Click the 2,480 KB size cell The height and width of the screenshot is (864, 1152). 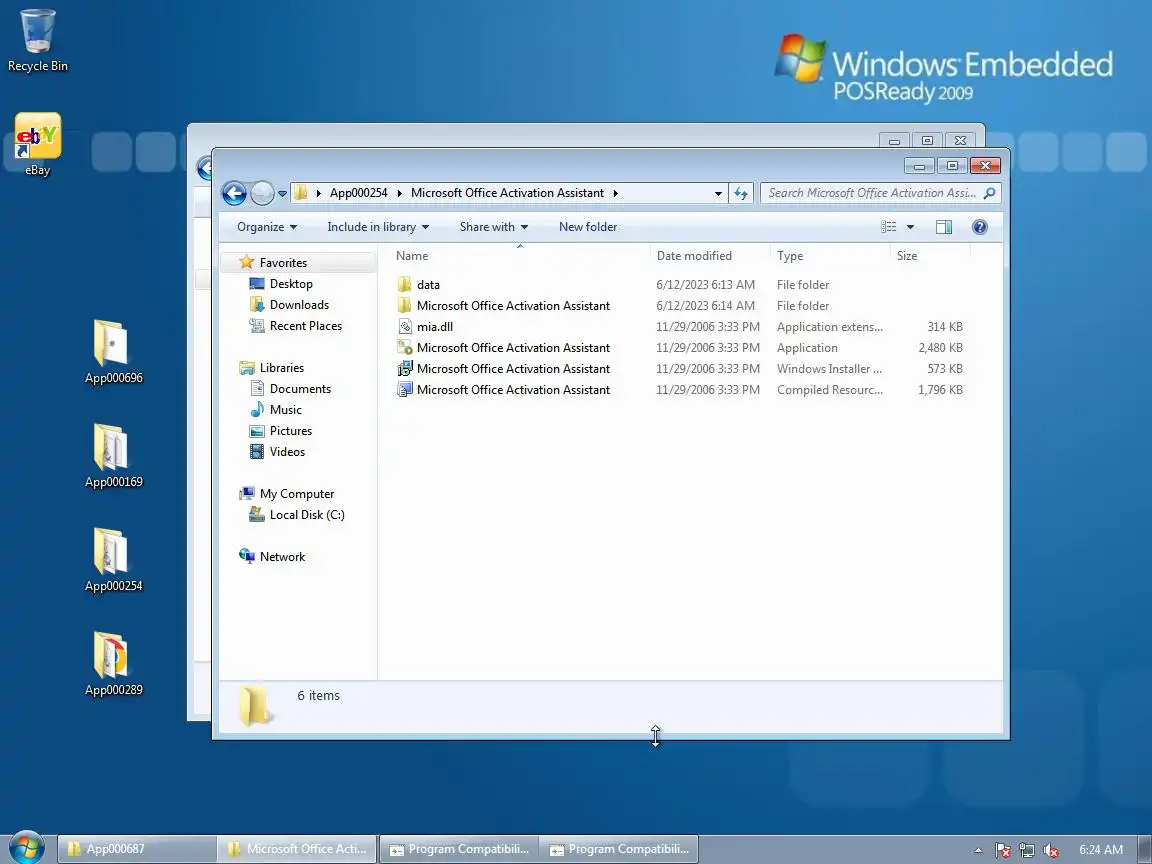[940, 348]
